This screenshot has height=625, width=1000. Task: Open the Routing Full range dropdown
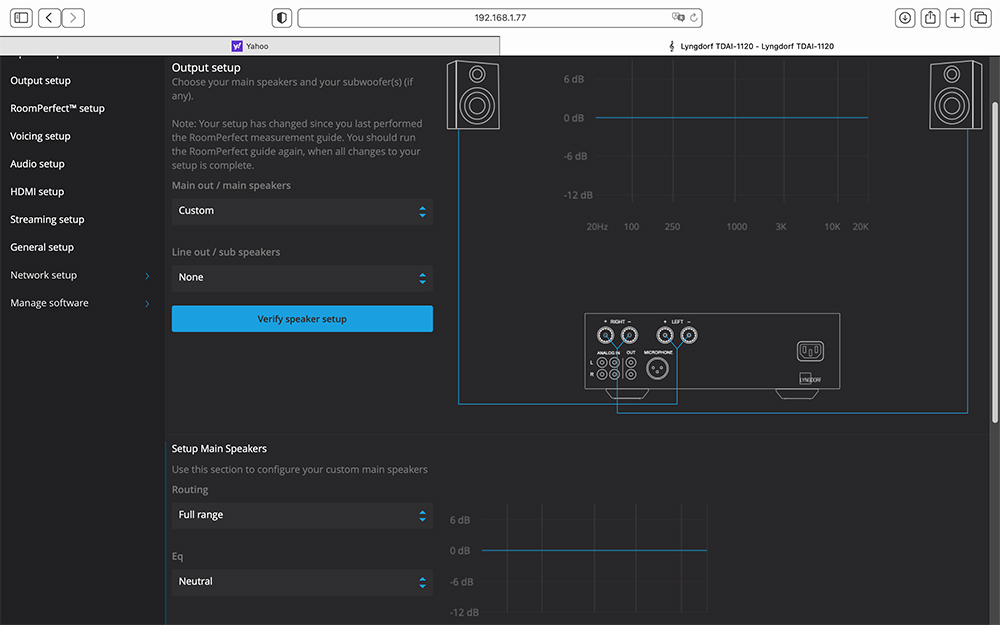click(302, 515)
